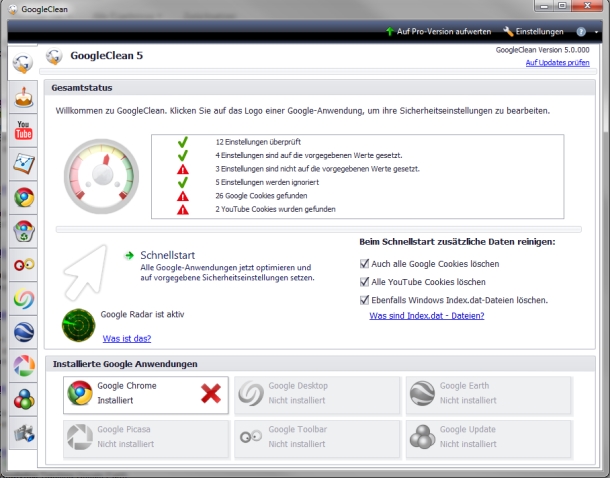The height and width of the screenshot is (478, 610).
Task: Click the red X on Google Chrome tile
Action: pos(211,393)
